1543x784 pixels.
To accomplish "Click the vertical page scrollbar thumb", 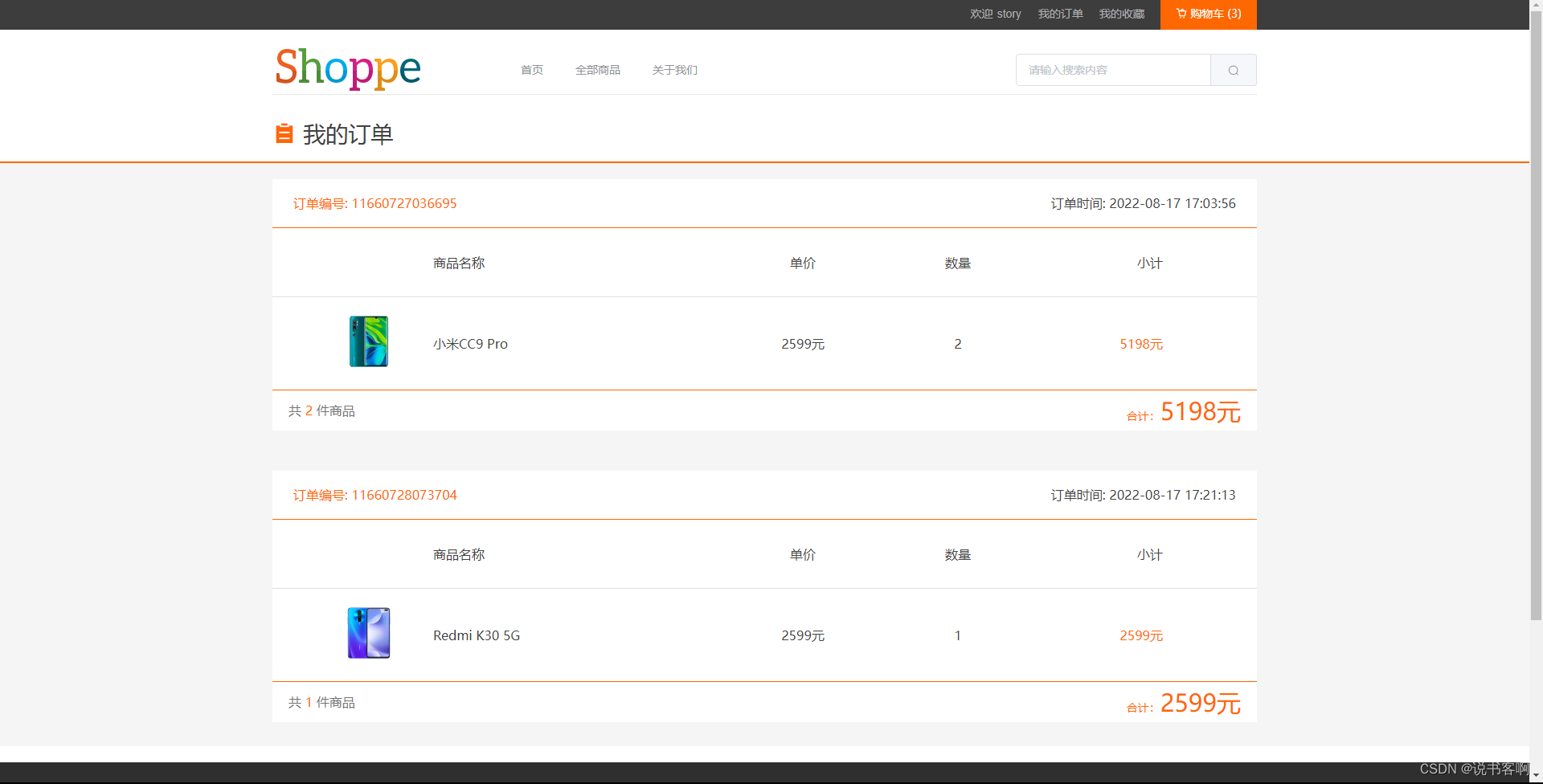I will click(1536, 316).
